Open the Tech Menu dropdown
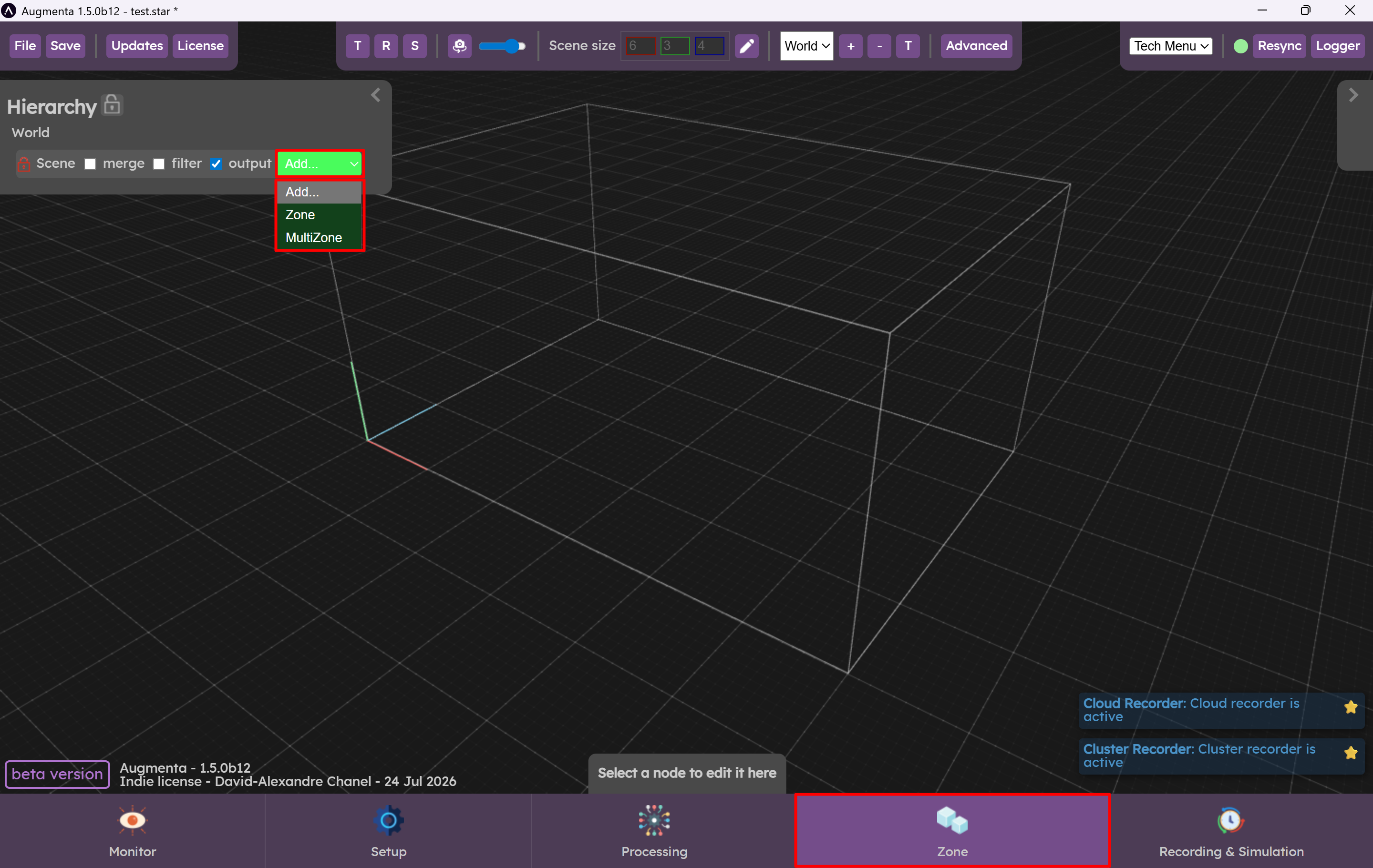Image resolution: width=1373 pixels, height=868 pixels. [1171, 46]
